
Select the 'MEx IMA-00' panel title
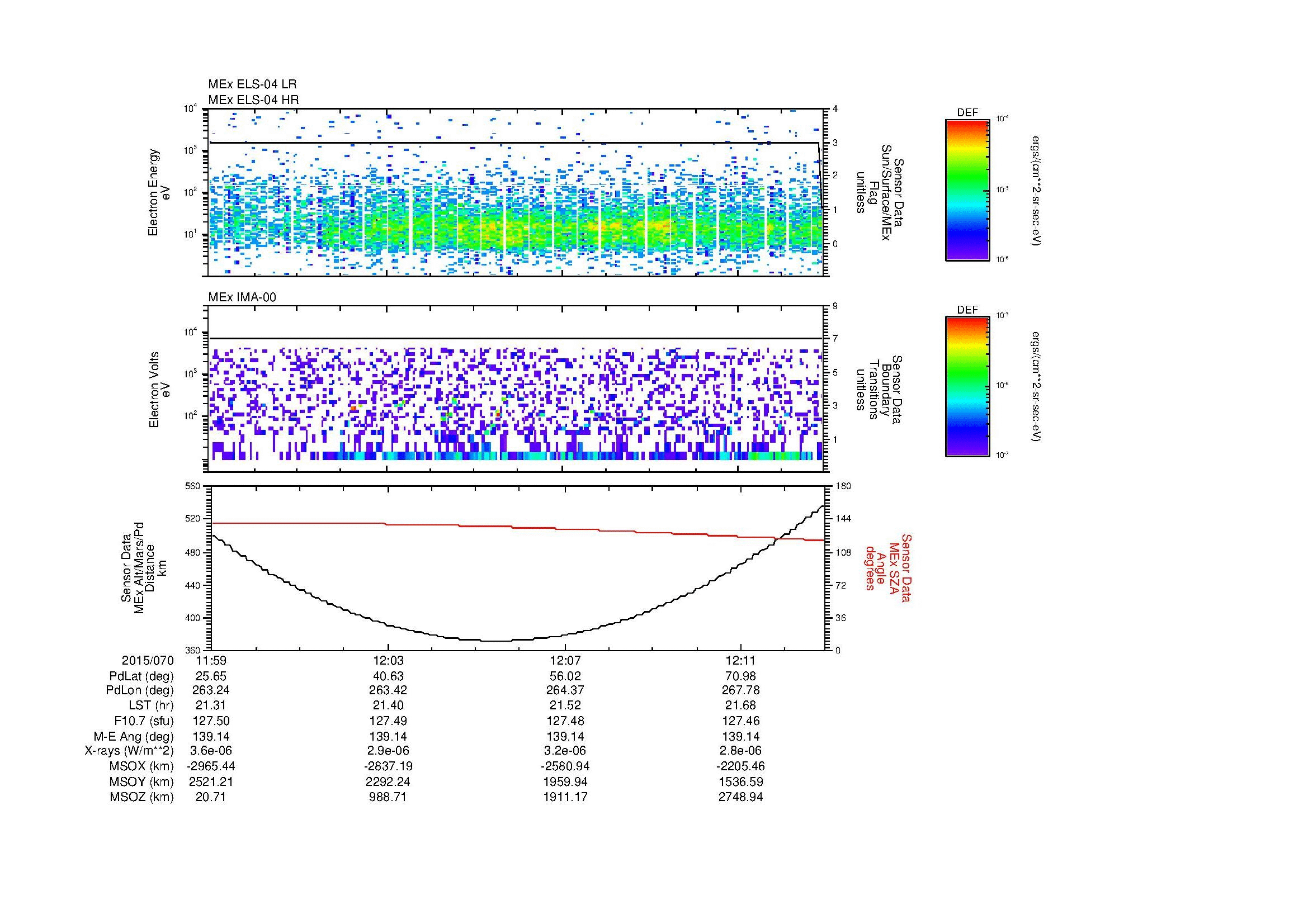[x=242, y=297]
